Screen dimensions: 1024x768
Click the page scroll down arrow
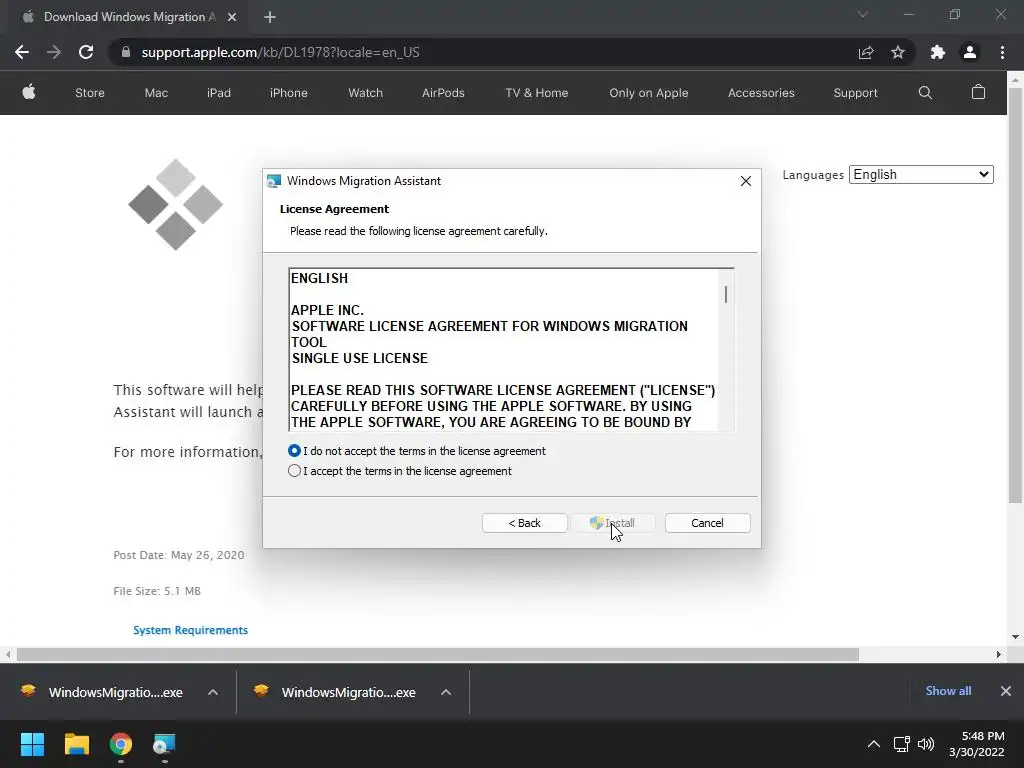[1015, 637]
